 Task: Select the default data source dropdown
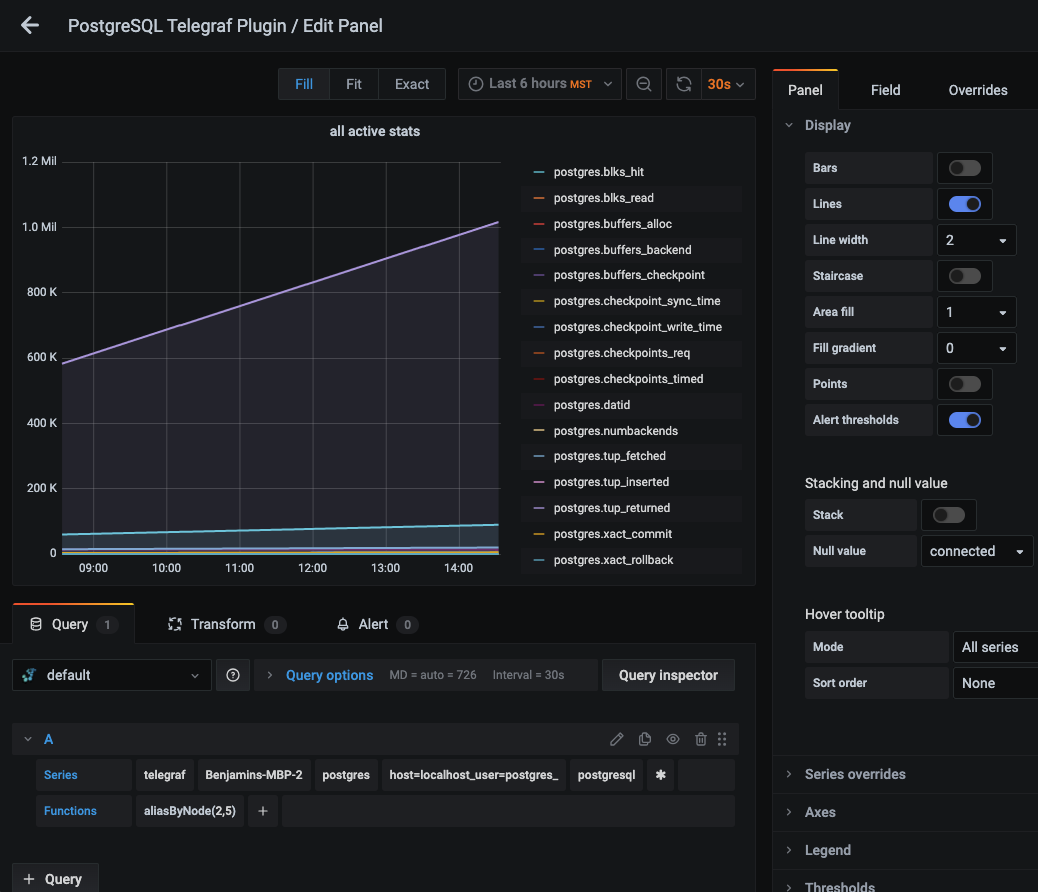(112, 675)
